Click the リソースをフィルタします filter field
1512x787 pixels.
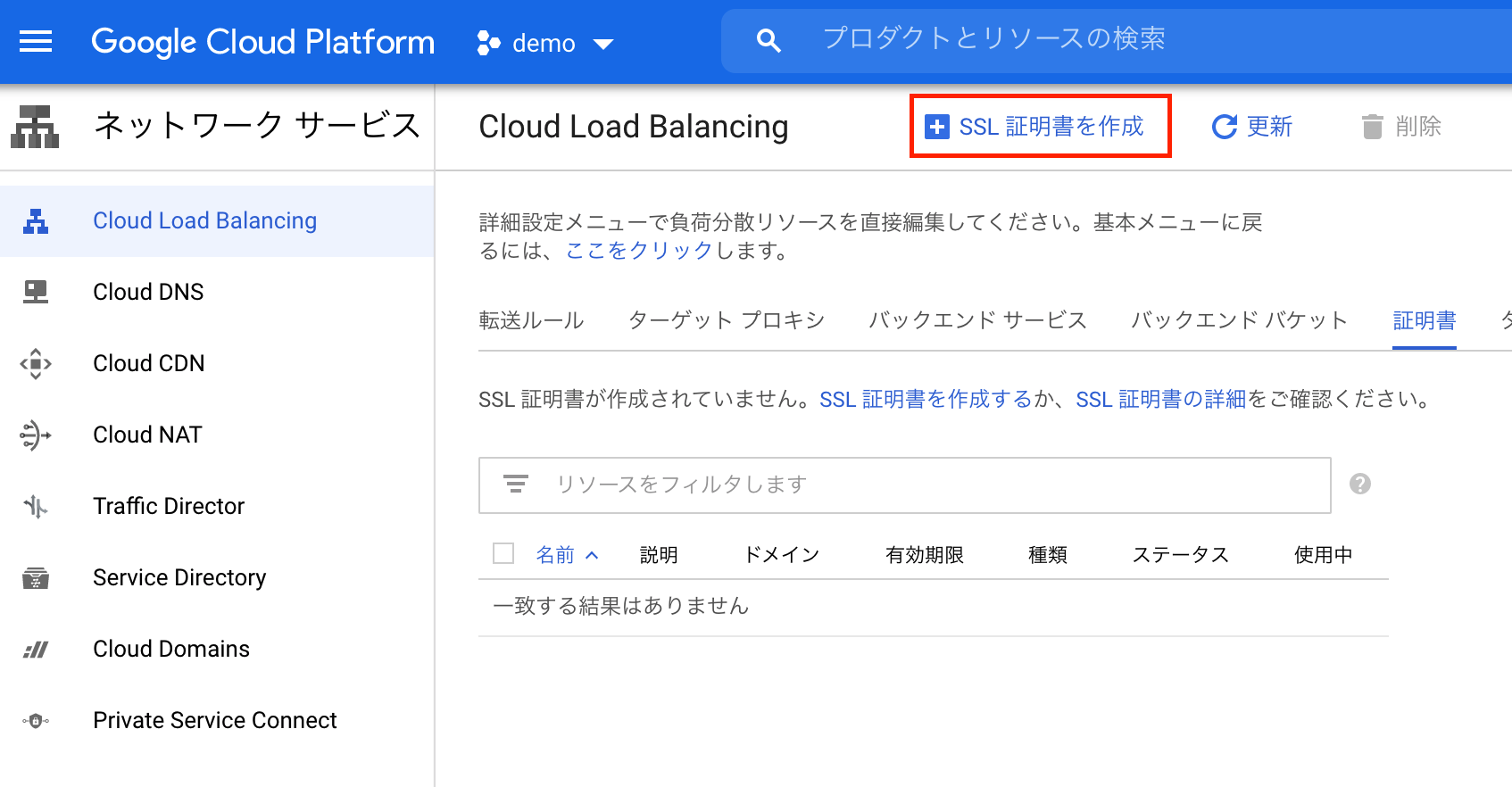904,485
